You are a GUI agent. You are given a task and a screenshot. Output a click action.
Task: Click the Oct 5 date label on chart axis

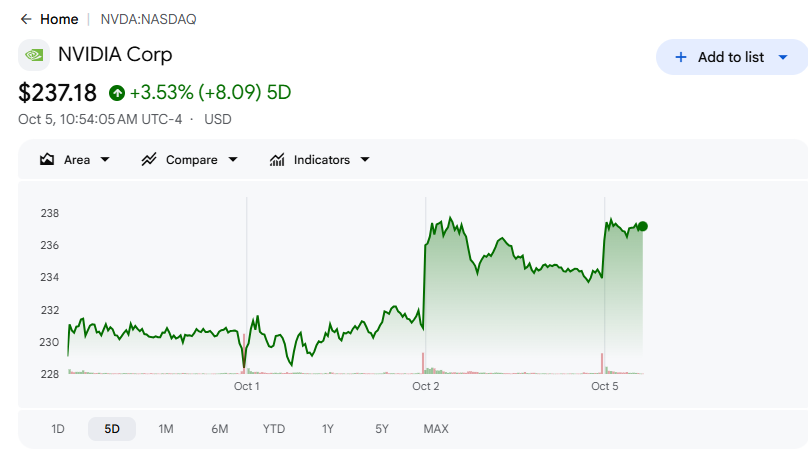pyautogui.click(x=604, y=386)
